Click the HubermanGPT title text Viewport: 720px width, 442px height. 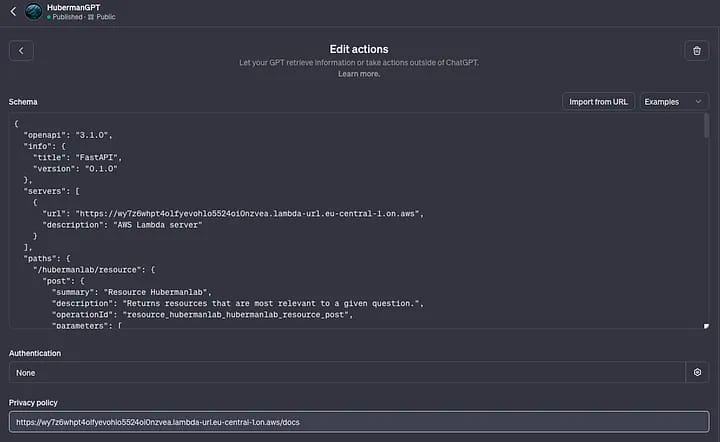coord(73,7)
